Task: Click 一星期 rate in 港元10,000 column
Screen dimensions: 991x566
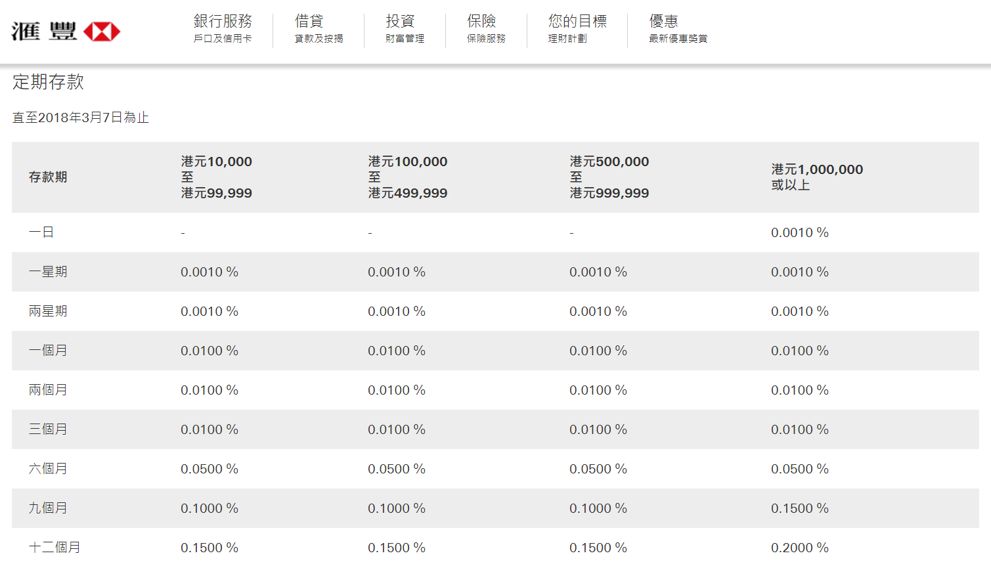Action: tap(209, 272)
